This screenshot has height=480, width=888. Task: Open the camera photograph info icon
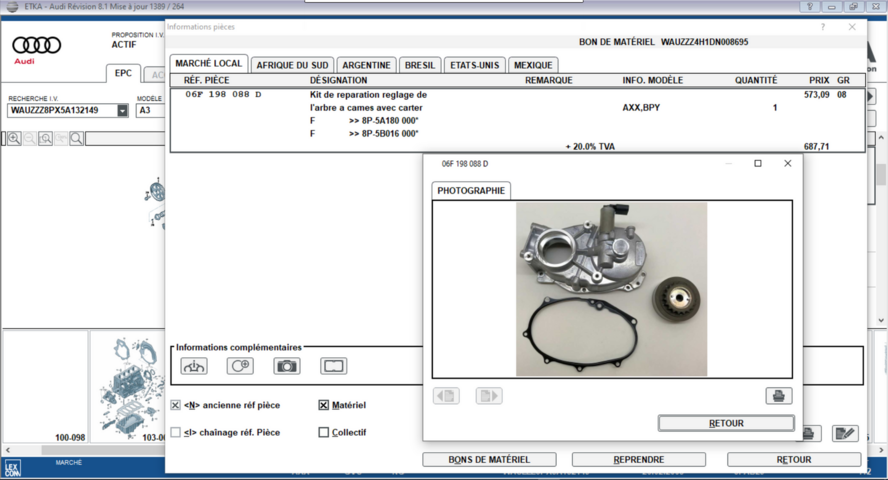pos(287,366)
